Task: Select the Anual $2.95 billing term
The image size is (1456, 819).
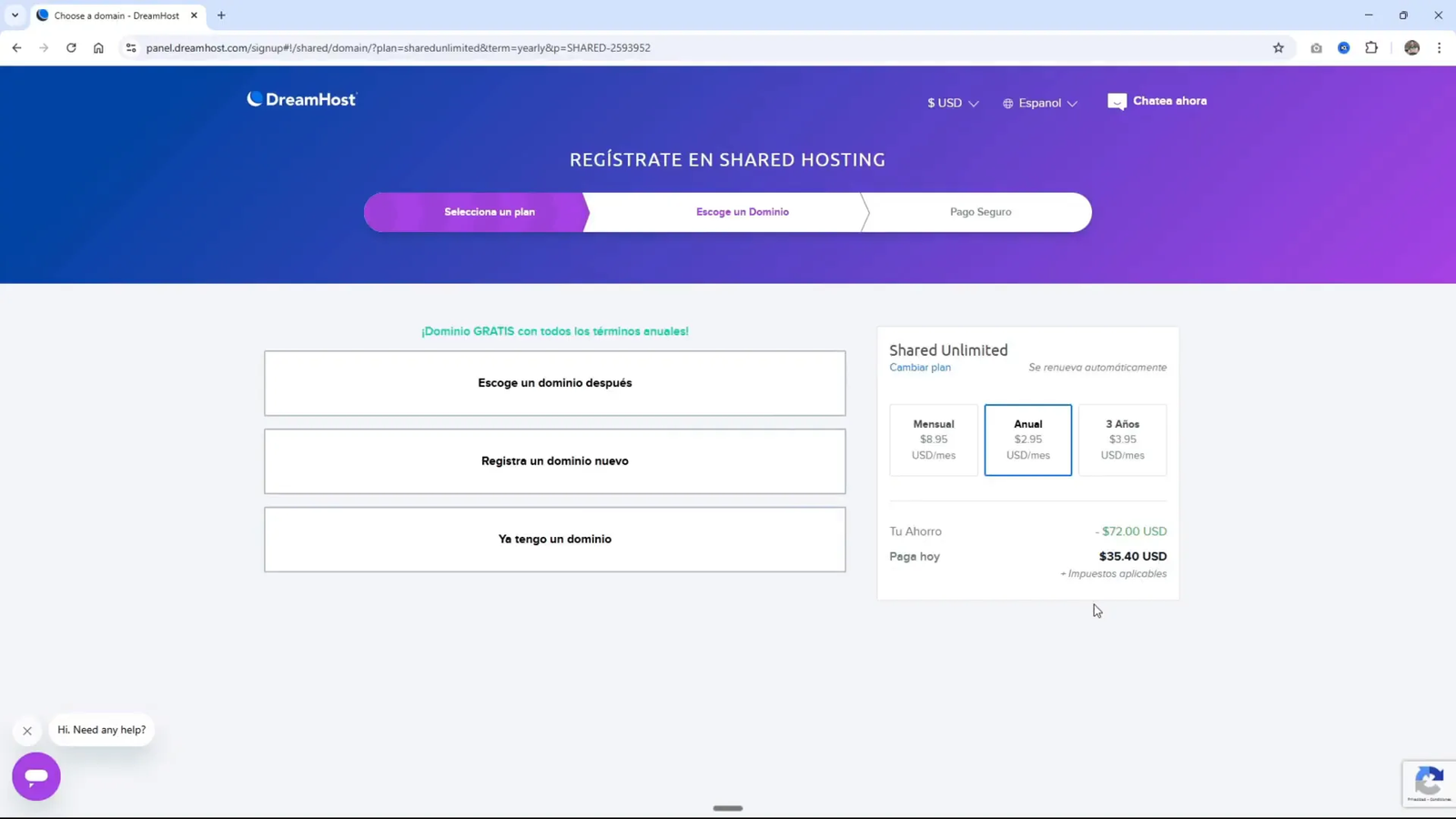Action: click(x=1028, y=440)
